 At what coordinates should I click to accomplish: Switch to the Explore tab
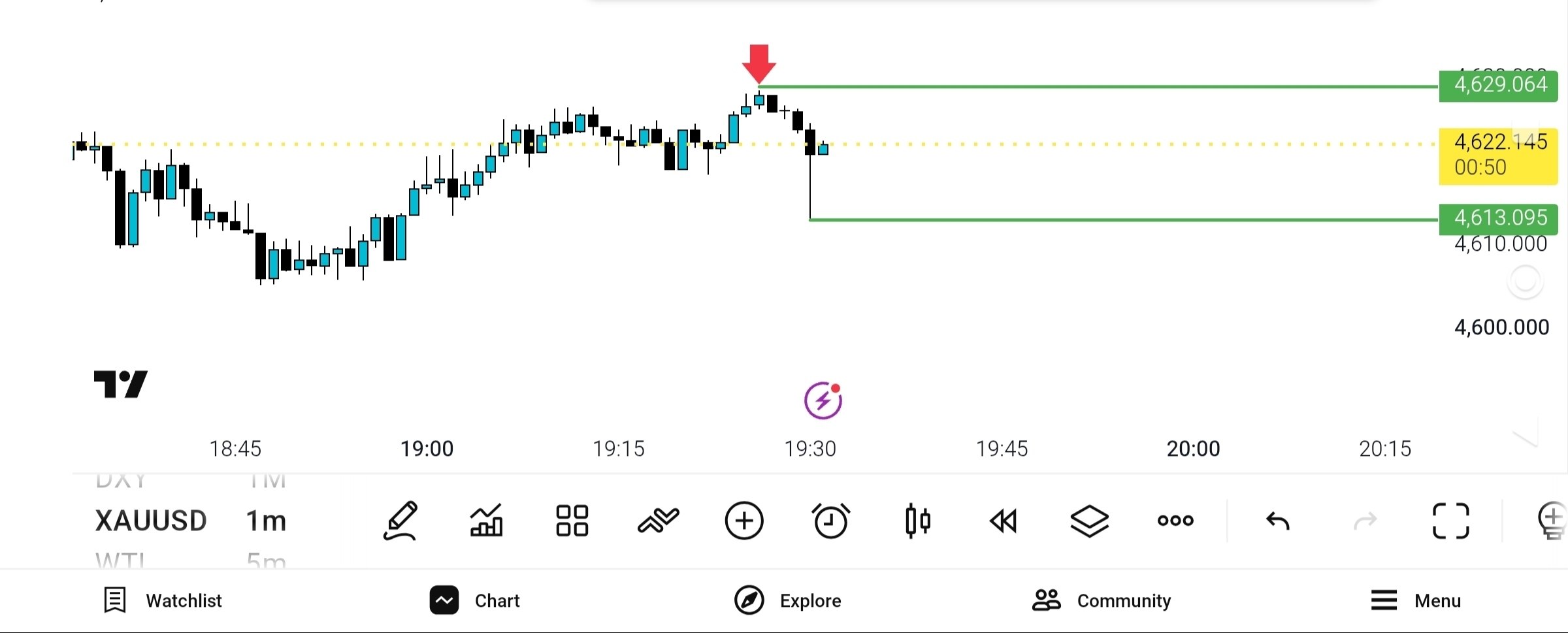(788, 600)
